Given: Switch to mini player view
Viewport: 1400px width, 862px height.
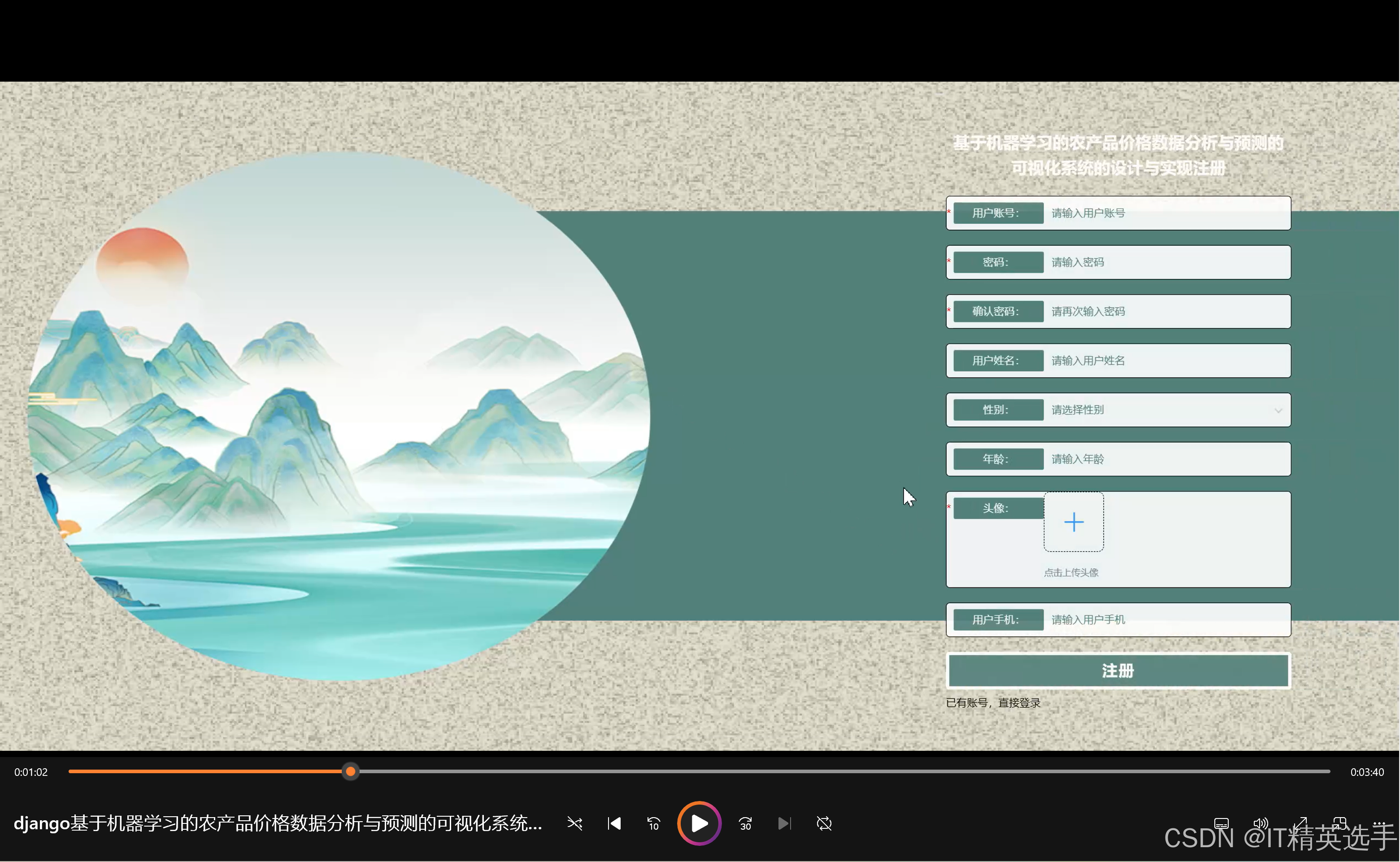Looking at the screenshot, I should point(1339,823).
